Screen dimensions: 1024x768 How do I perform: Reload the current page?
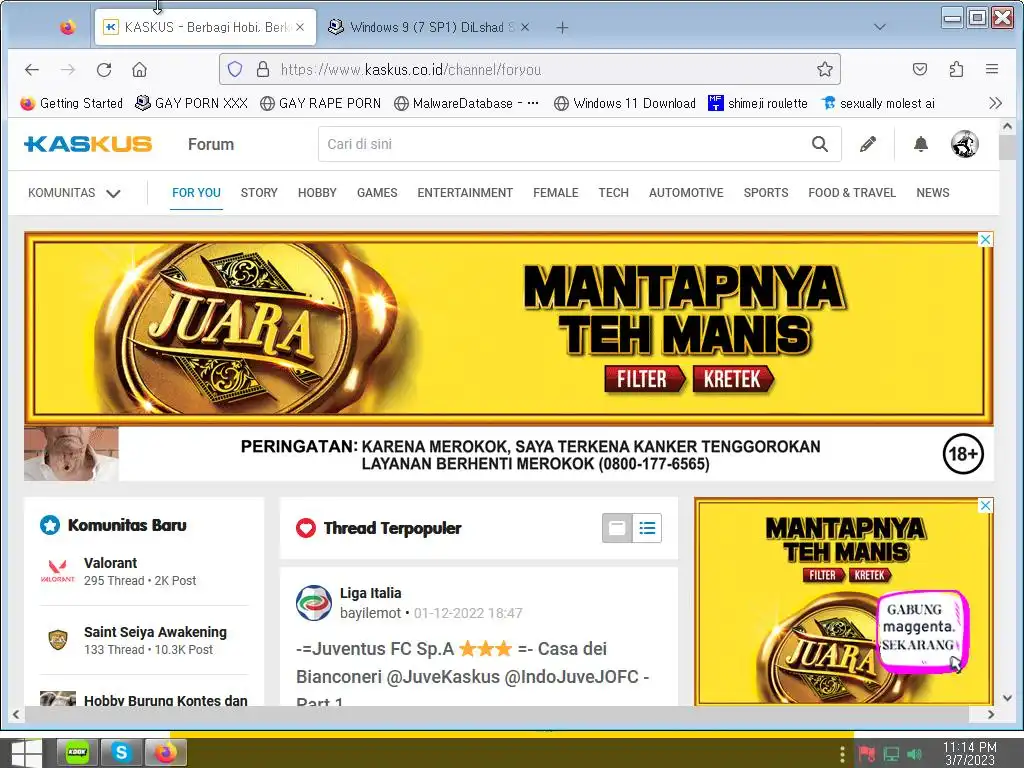pyautogui.click(x=104, y=69)
